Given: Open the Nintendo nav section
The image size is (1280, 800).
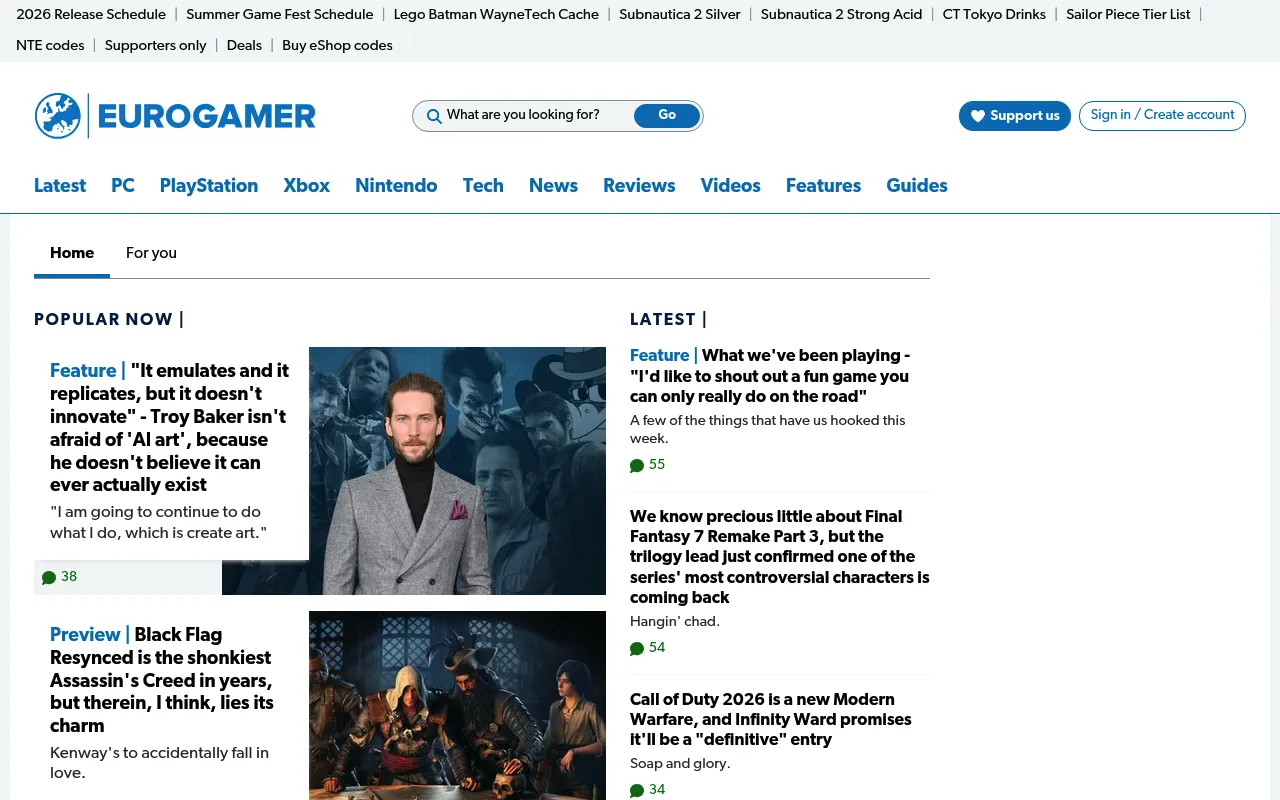Looking at the screenshot, I should 396,186.
